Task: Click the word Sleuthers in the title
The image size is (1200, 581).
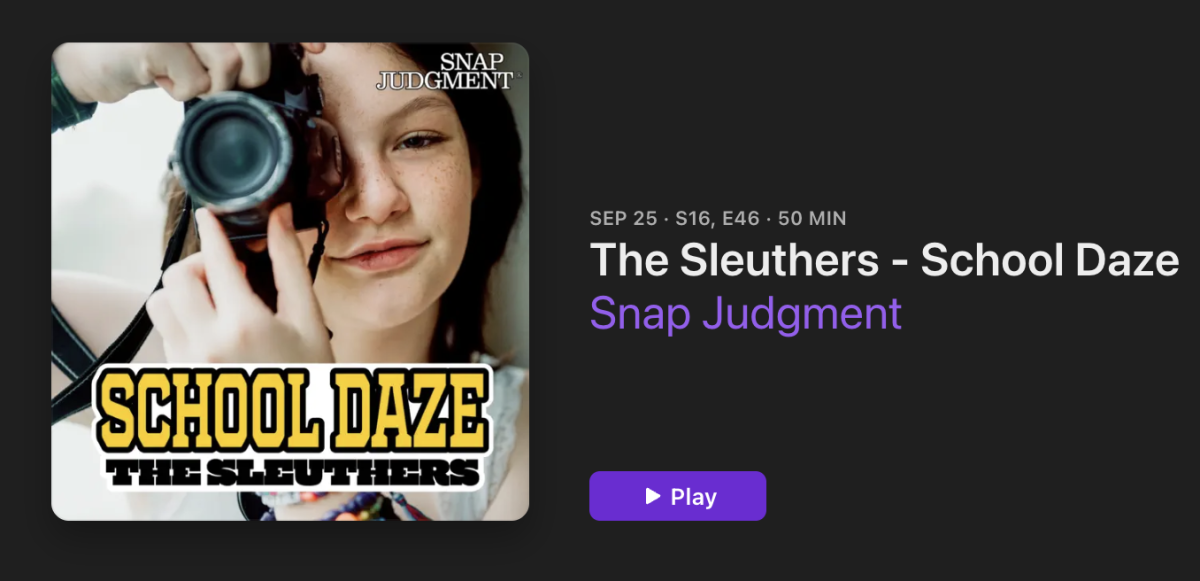Action: 768,260
